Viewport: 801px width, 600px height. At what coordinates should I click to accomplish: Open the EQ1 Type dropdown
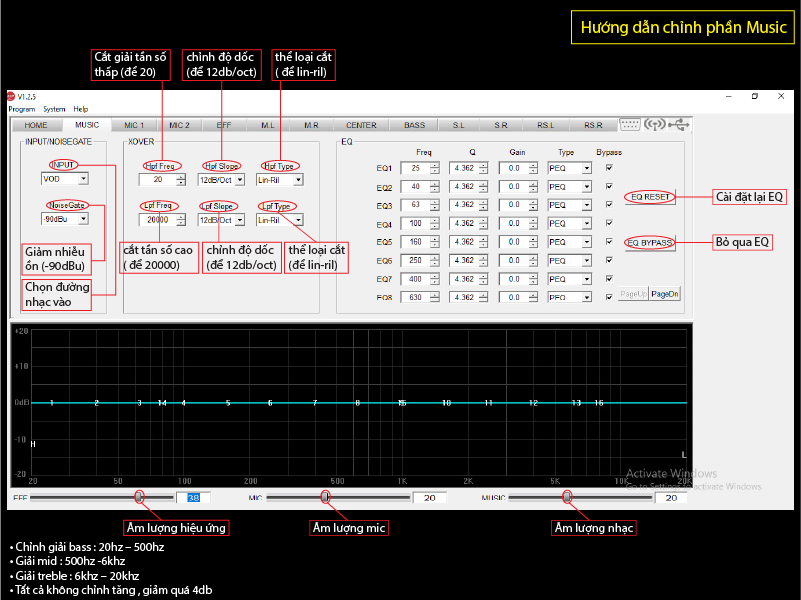point(570,168)
